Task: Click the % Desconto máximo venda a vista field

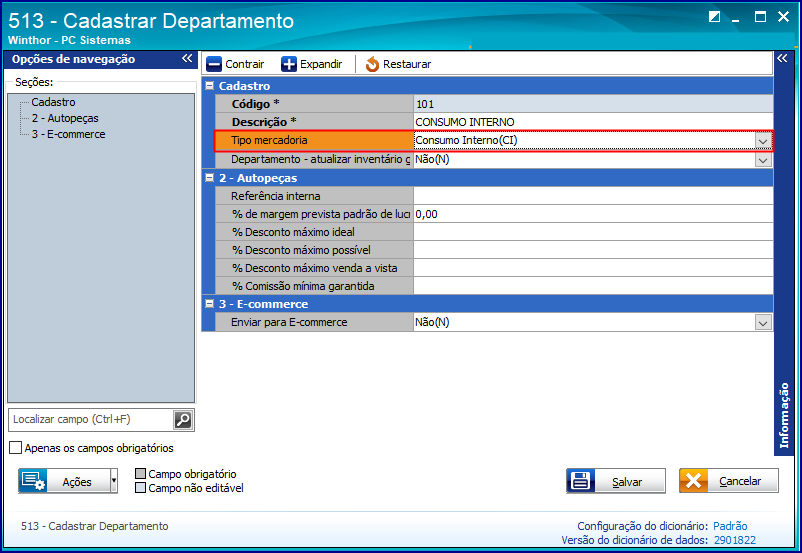Action: point(593,268)
